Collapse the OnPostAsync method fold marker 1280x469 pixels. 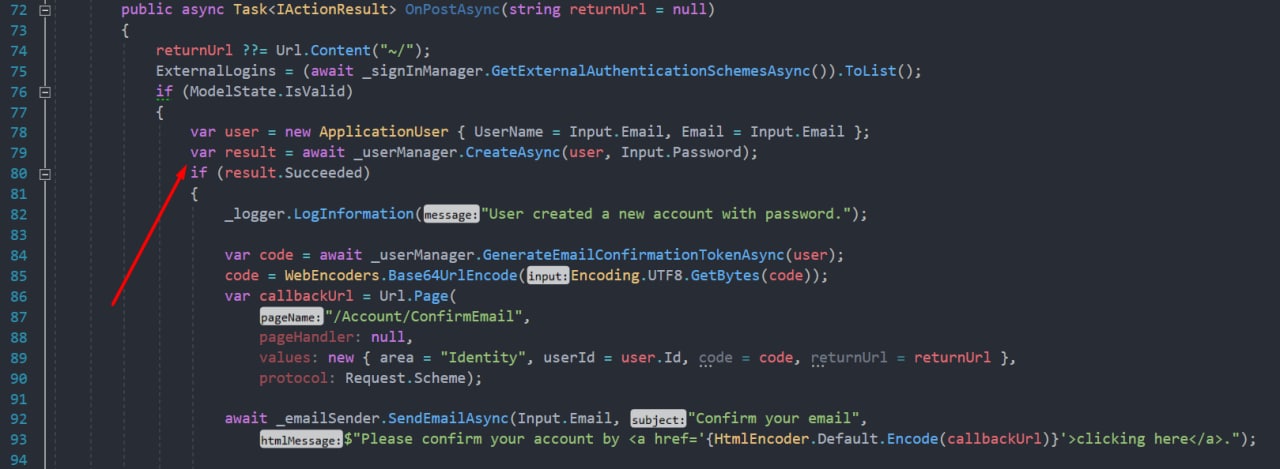point(43,9)
